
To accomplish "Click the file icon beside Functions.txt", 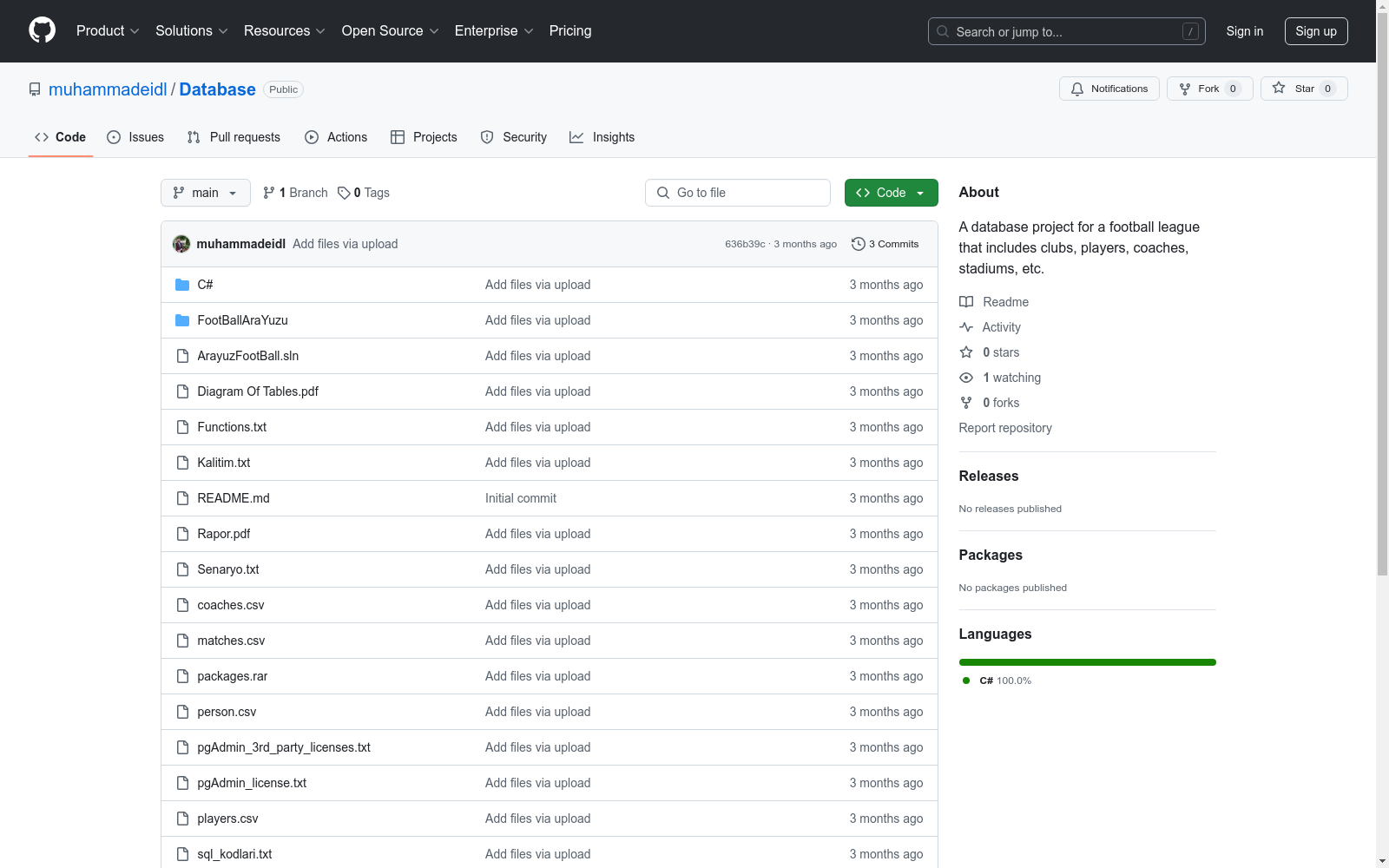I will [182, 427].
